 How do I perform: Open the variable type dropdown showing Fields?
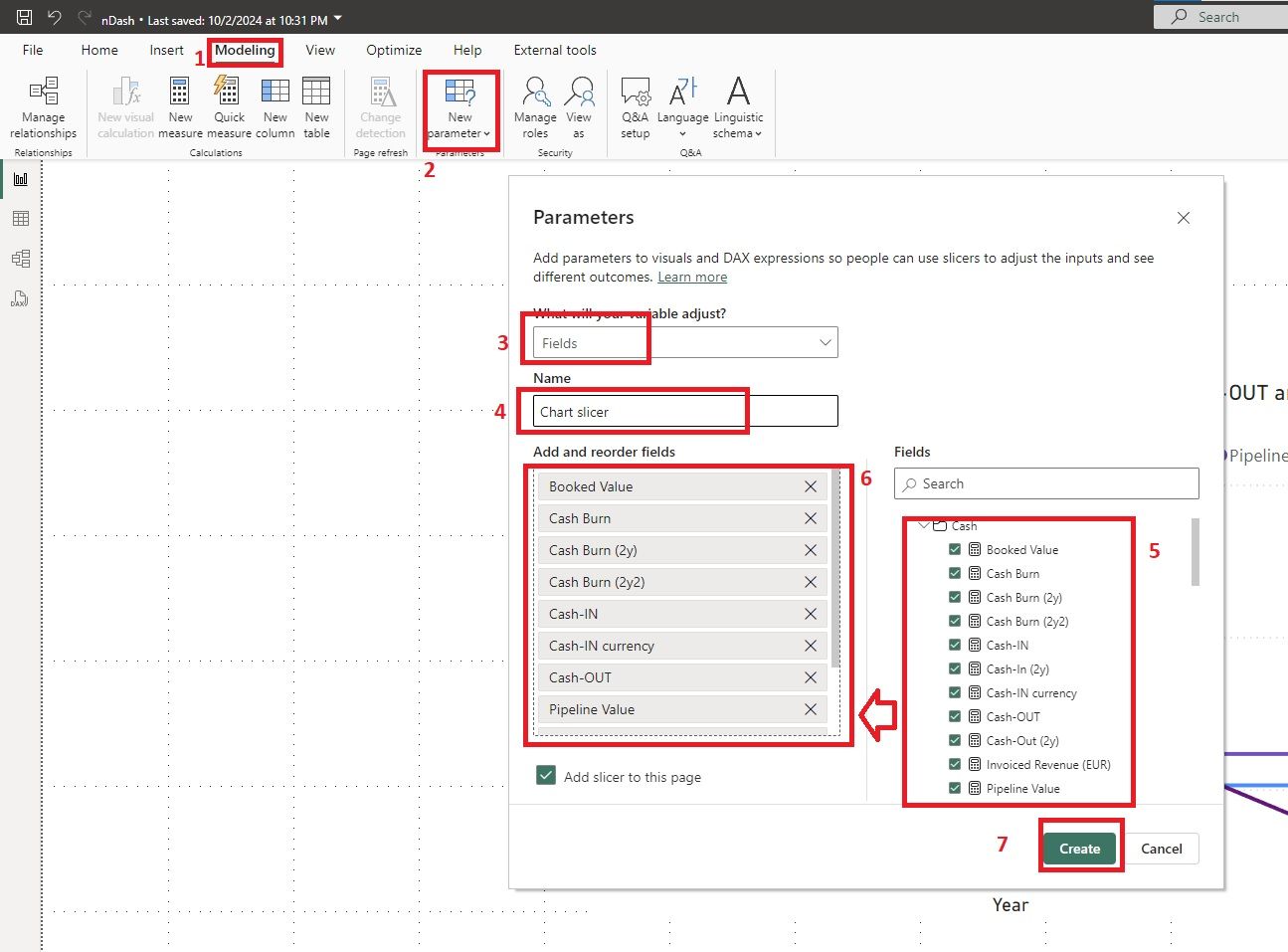pyautogui.click(x=685, y=342)
